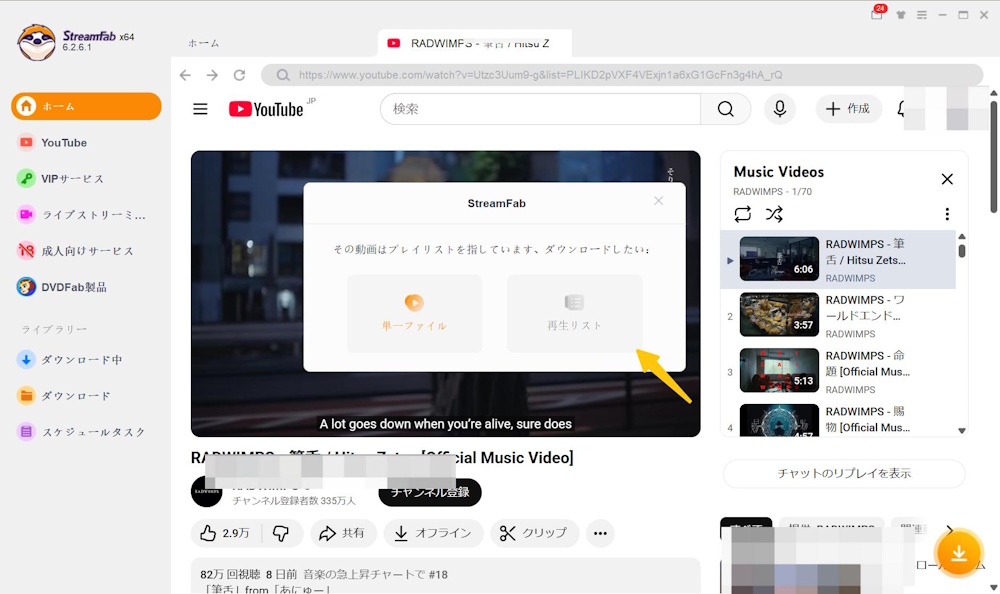Choose 単一ファイル download option
This screenshot has width=1000, height=594.
tap(414, 313)
